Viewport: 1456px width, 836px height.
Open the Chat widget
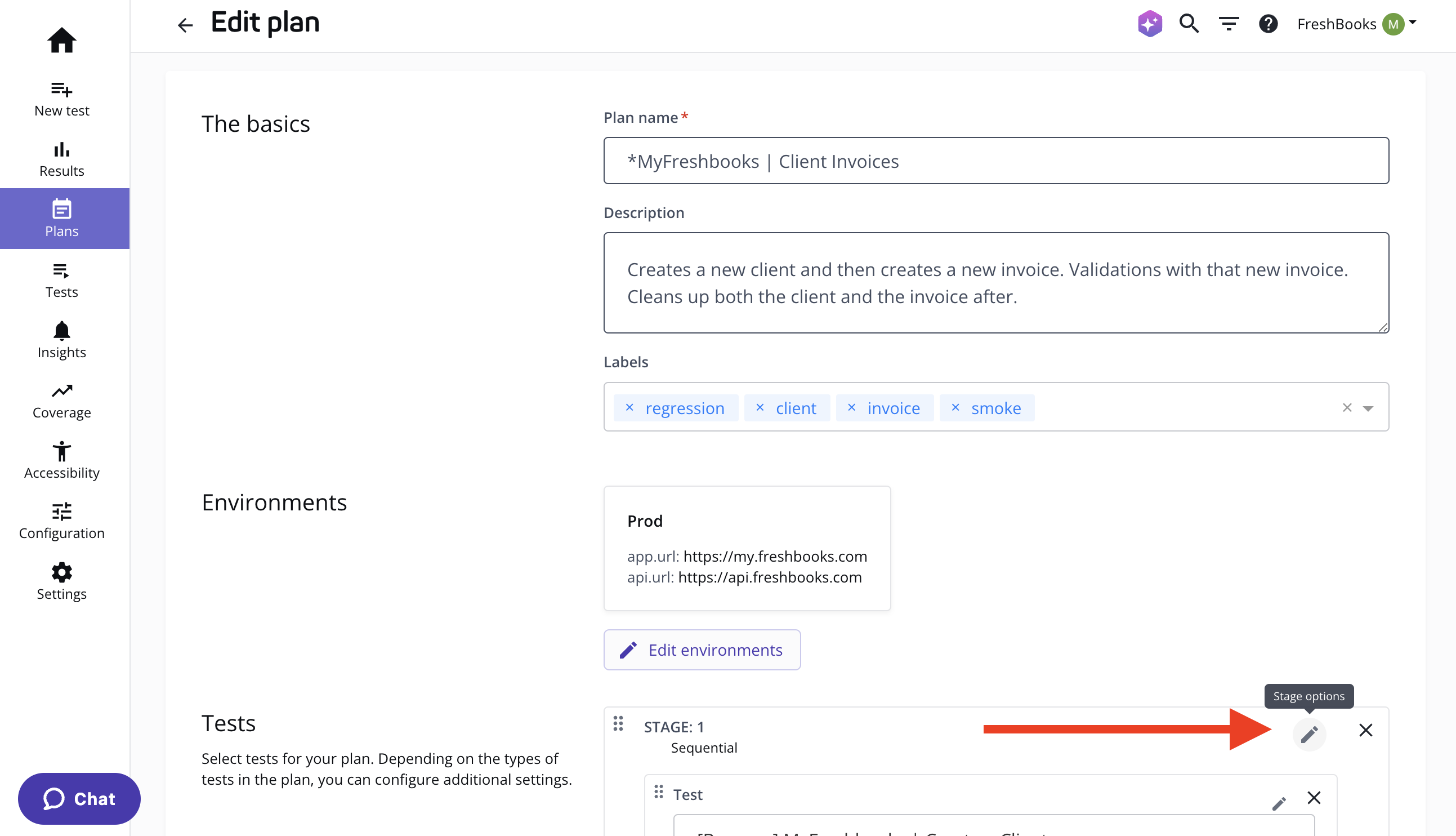(x=79, y=798)
